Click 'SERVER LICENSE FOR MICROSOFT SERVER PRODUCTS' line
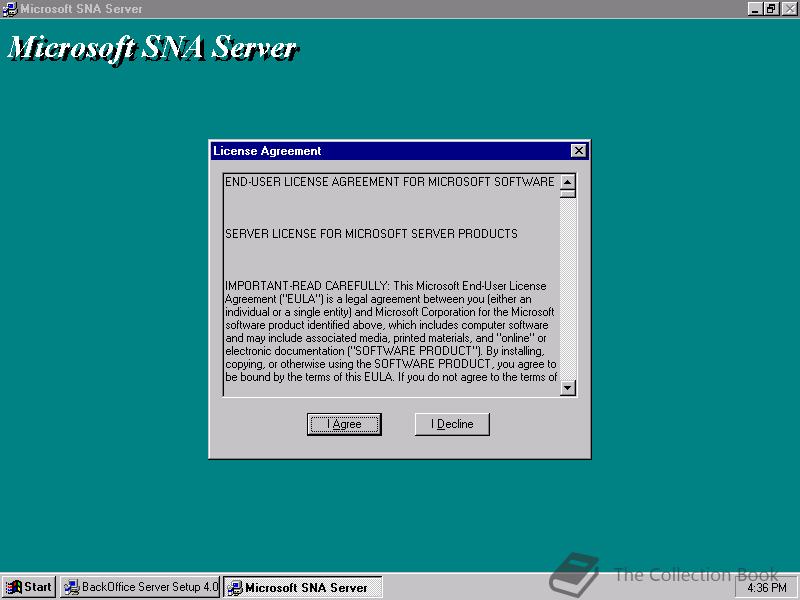Image resolution: width=800 pixels, height=600 pixels. [371, 234]
